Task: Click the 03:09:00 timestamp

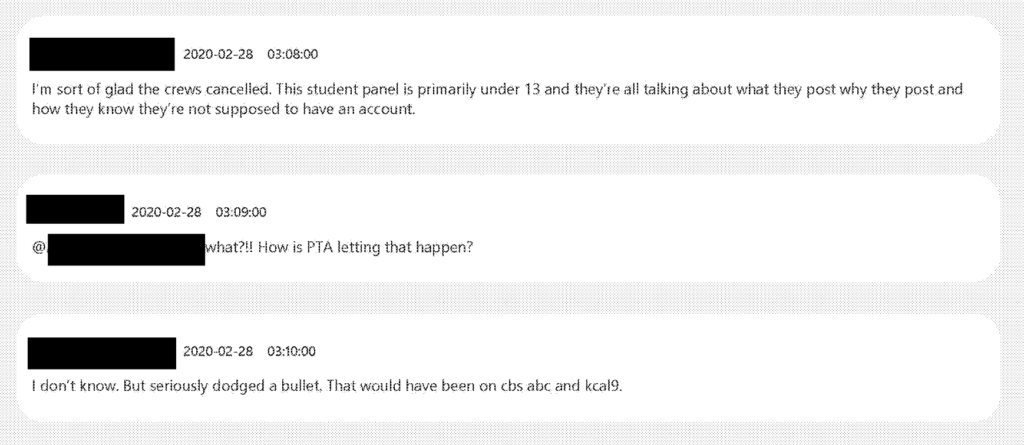Action: [241, 212]
